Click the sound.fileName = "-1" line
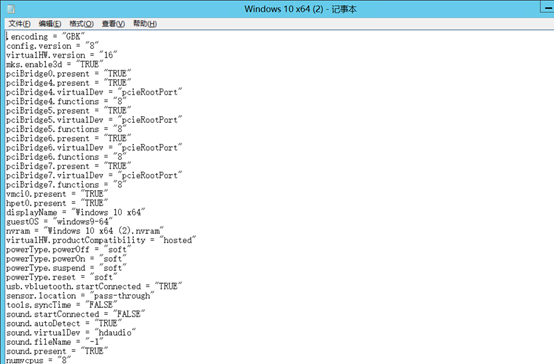Viewport: 554px width, 364px height. [x=55, y=342]
